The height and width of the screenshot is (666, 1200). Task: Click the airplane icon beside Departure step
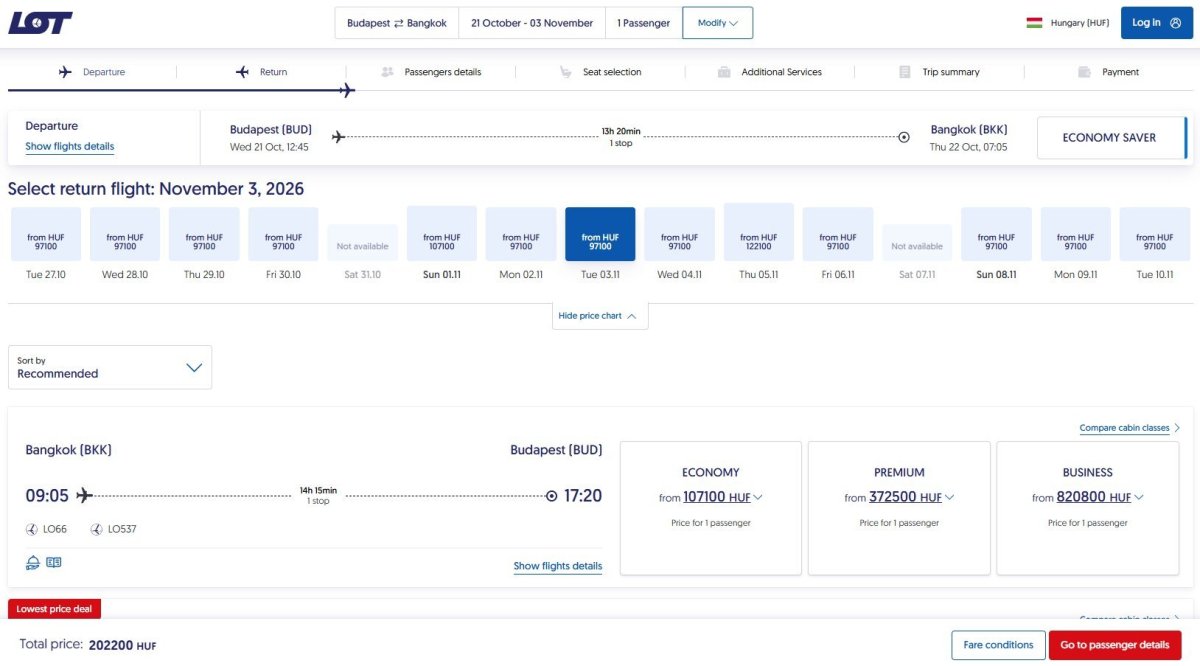coord(66,72)
